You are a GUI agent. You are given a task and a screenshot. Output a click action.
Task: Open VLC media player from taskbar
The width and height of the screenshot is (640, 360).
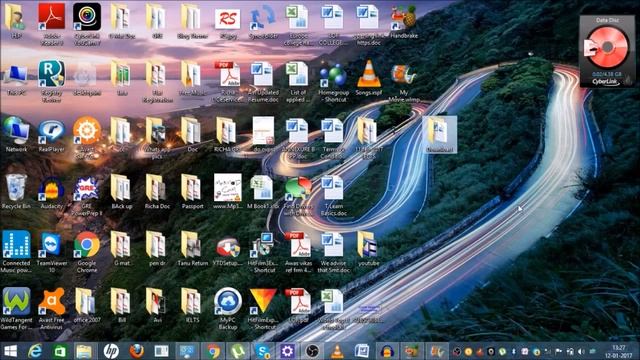pos(337,351)
